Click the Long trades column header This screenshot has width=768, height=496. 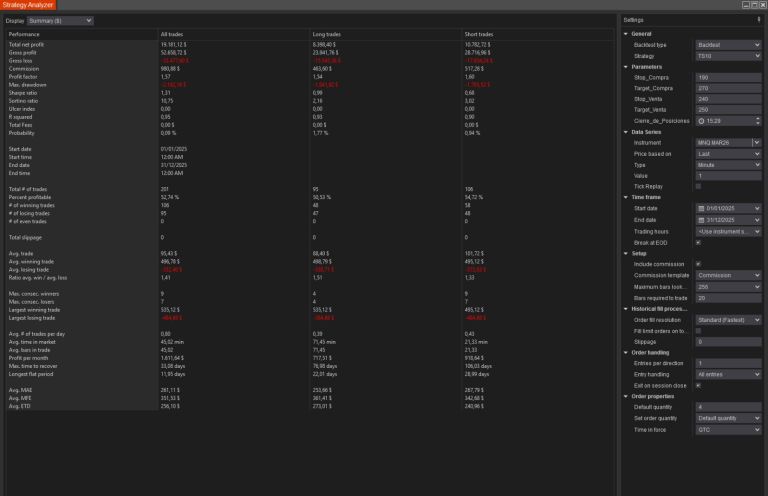[x=328, y=35]
